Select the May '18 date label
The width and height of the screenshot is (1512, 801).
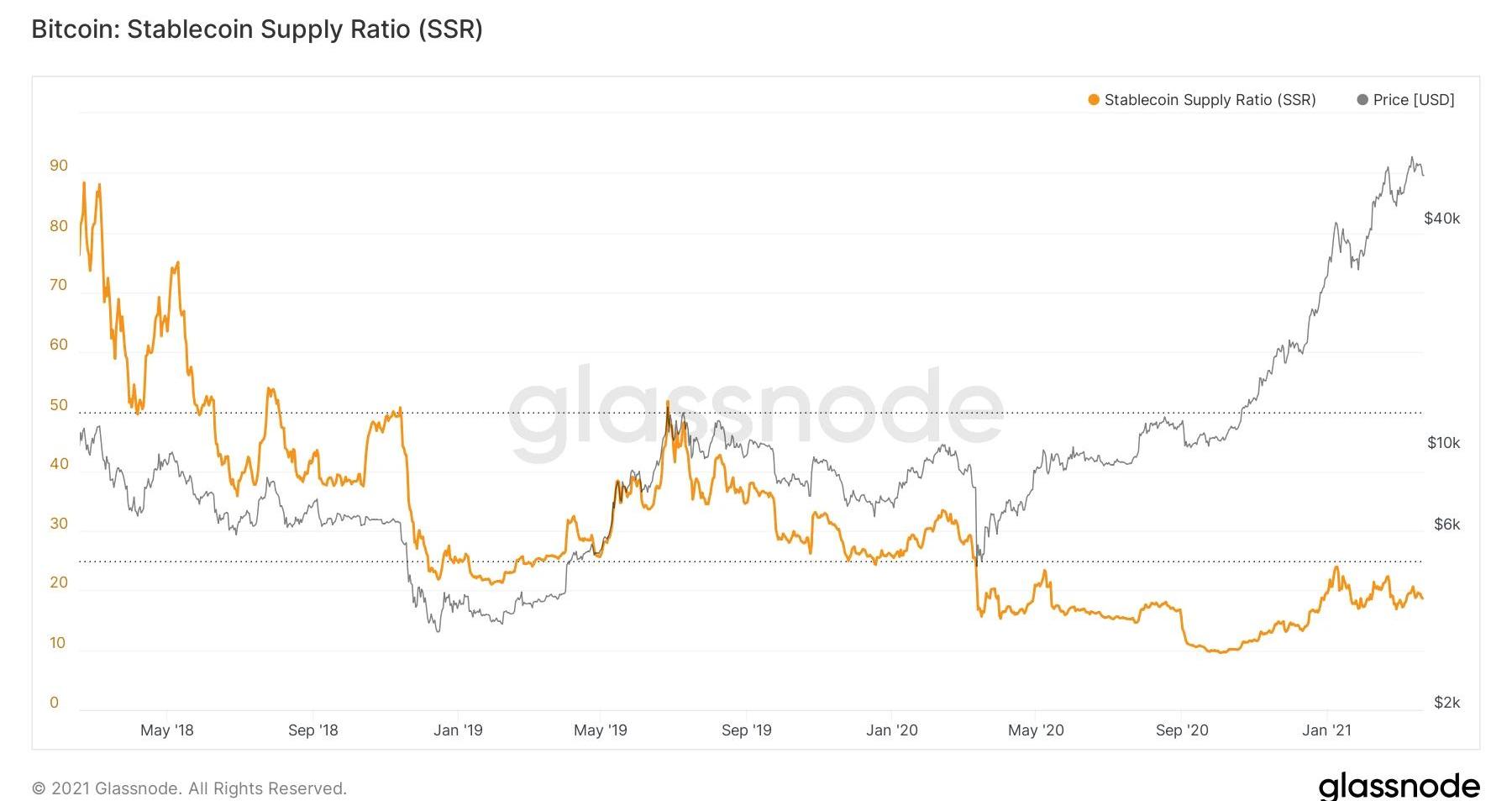pos(166,730)
